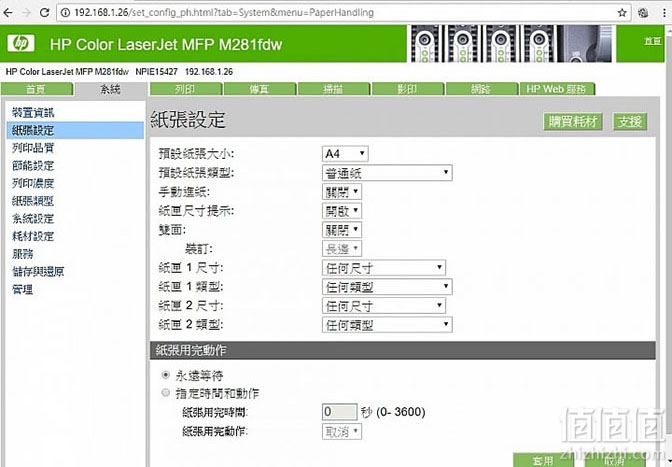Click the site info icon in address bar
Image resolution: width=672 pixels, height=467 pixels.
65,12
